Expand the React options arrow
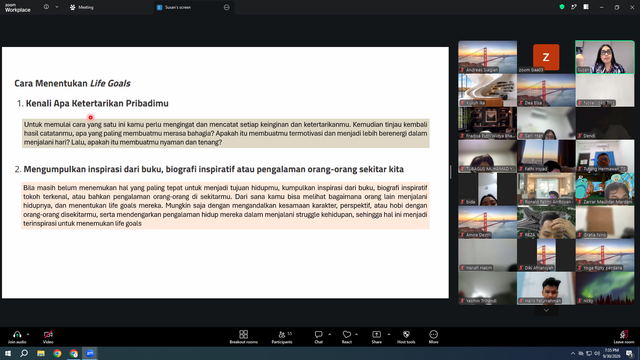Screen dimensions: 640x360 point(356,334)
